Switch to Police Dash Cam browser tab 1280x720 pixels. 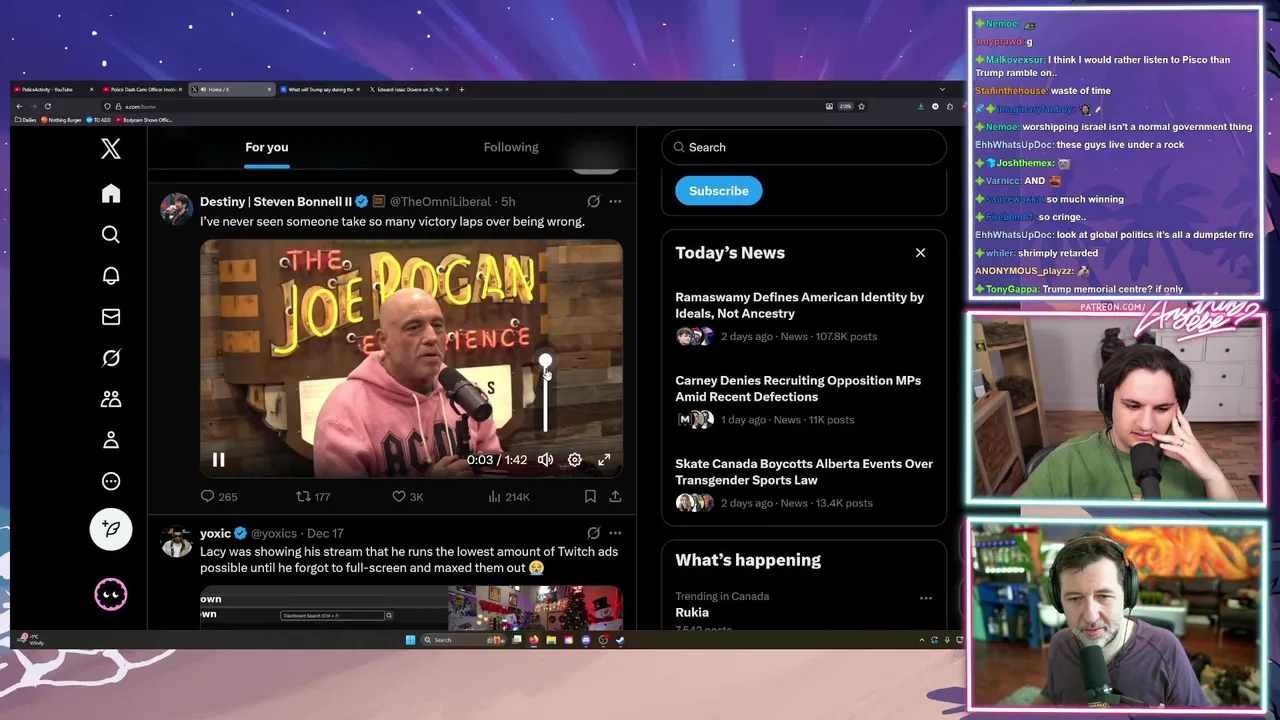coord(142,89)
